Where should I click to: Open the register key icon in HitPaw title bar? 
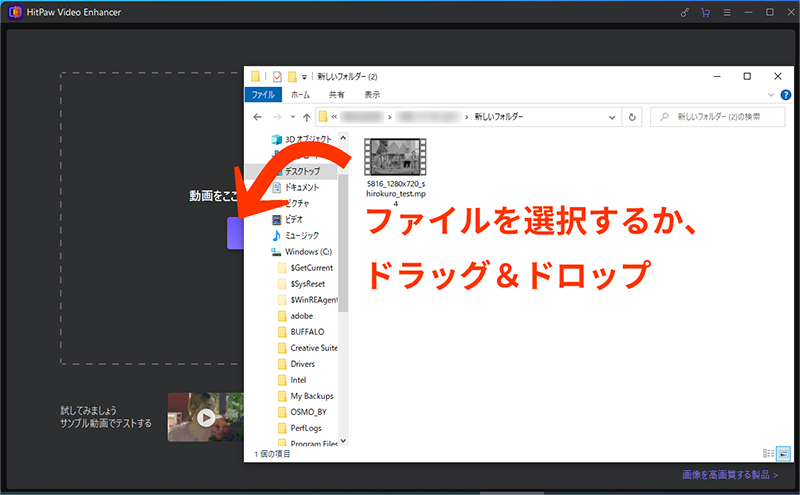[x=685, y=12]
